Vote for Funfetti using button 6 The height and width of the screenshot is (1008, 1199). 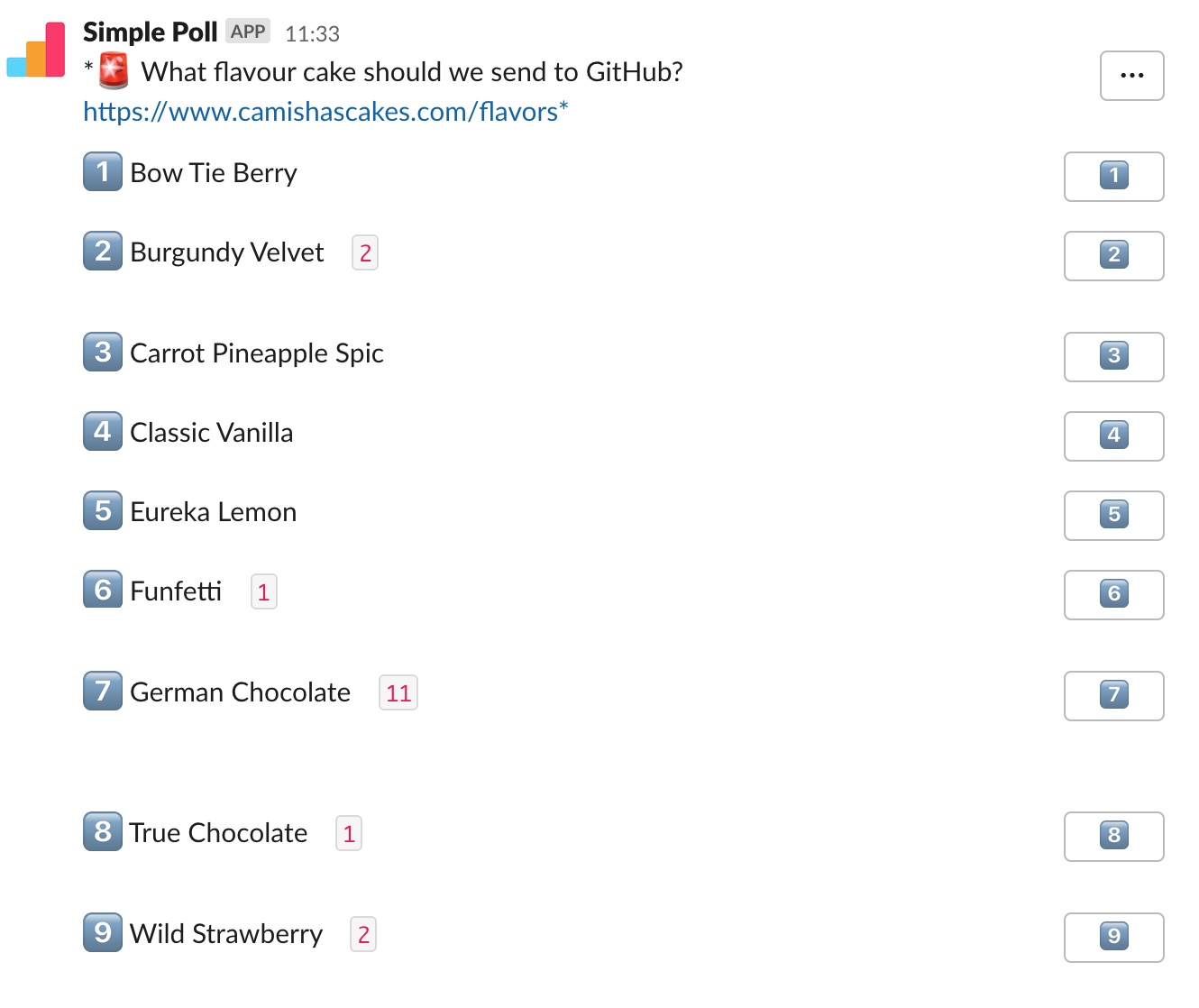1113,594
